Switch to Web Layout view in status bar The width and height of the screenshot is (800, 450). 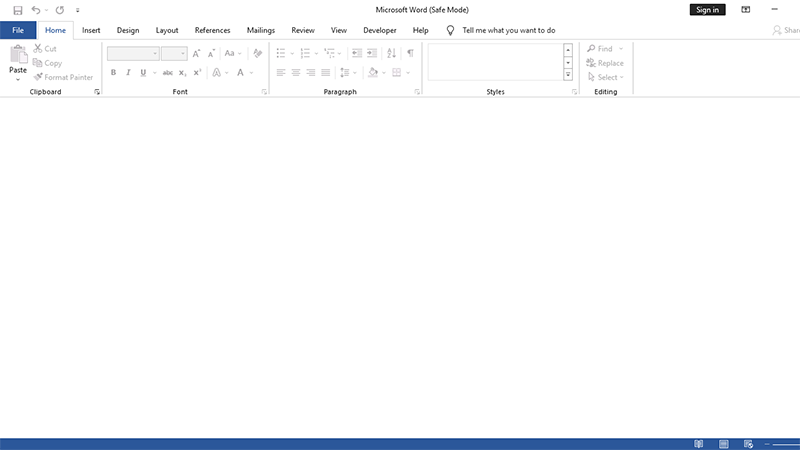pyautogui.click(x=747, y=444)
